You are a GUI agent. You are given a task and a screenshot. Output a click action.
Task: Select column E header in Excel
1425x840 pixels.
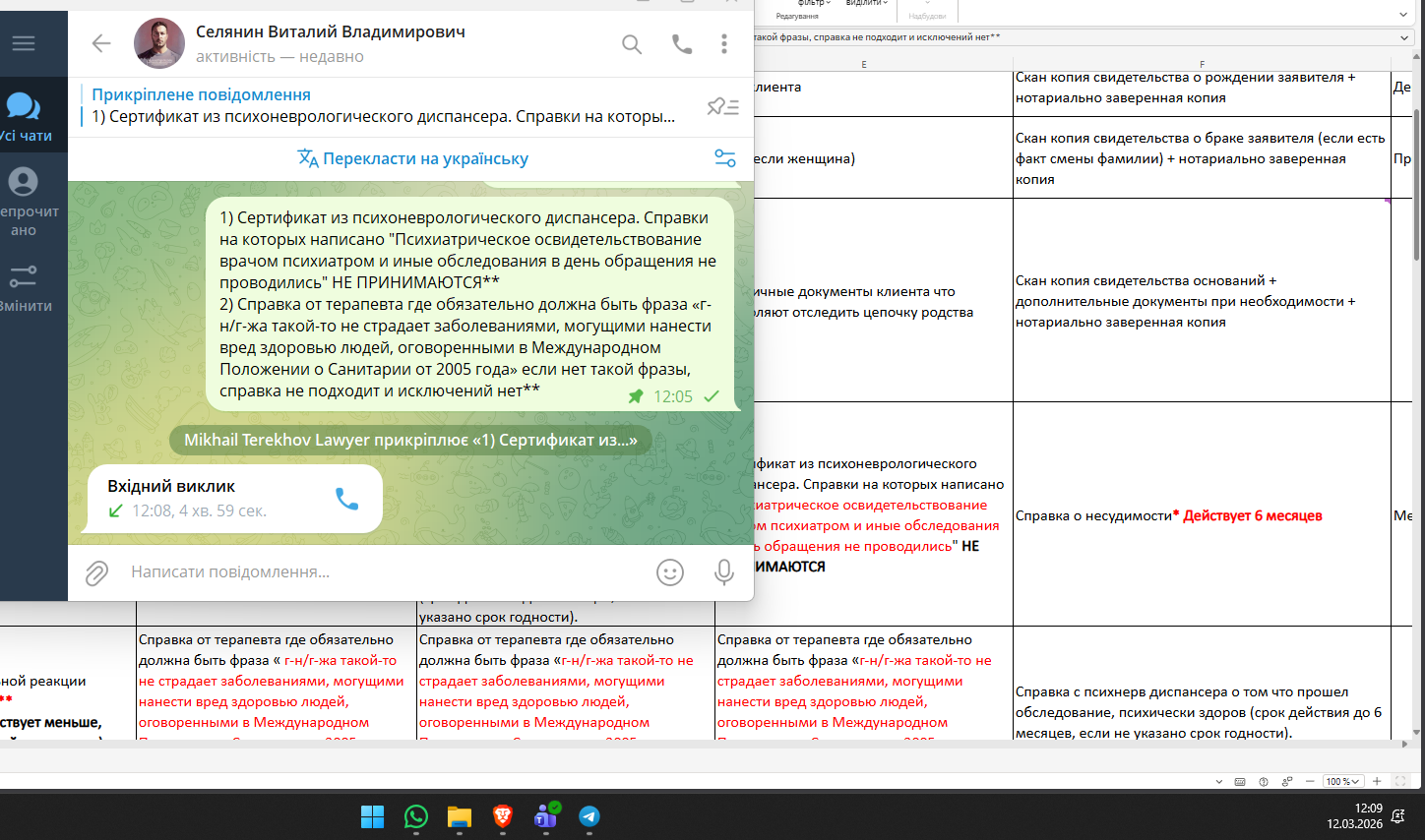pyautogui.click(x=863, y=65)
